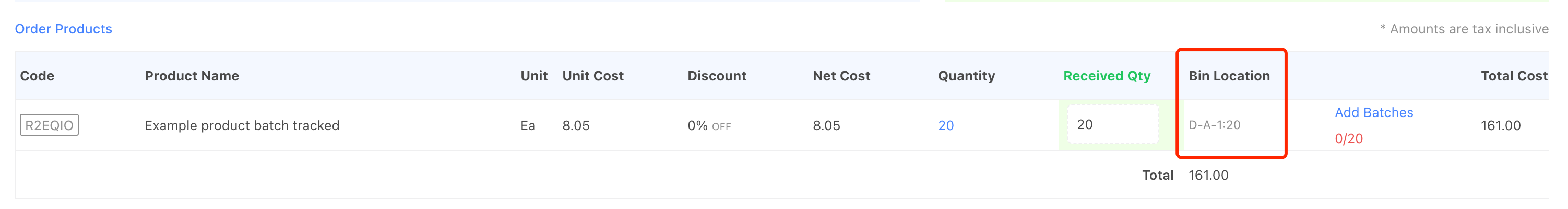Focus the Received Qty input field
This screenshot has width=1568, height=209.
pos(1112,124)
